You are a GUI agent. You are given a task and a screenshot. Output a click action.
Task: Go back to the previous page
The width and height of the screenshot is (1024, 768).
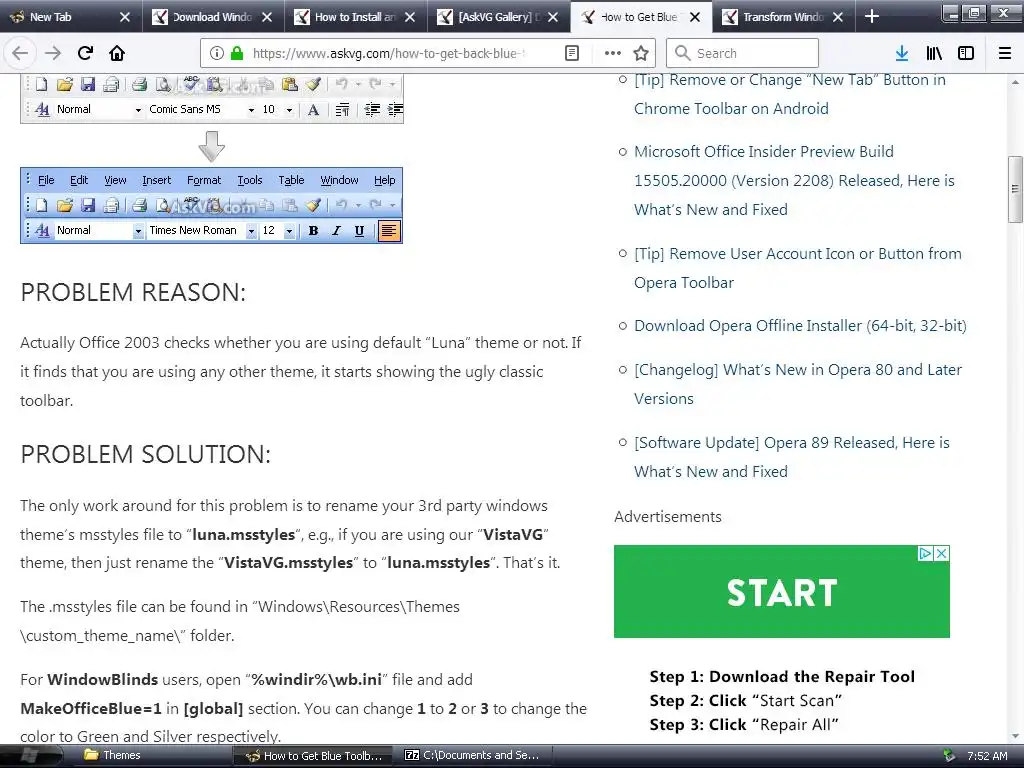[20, 54]
